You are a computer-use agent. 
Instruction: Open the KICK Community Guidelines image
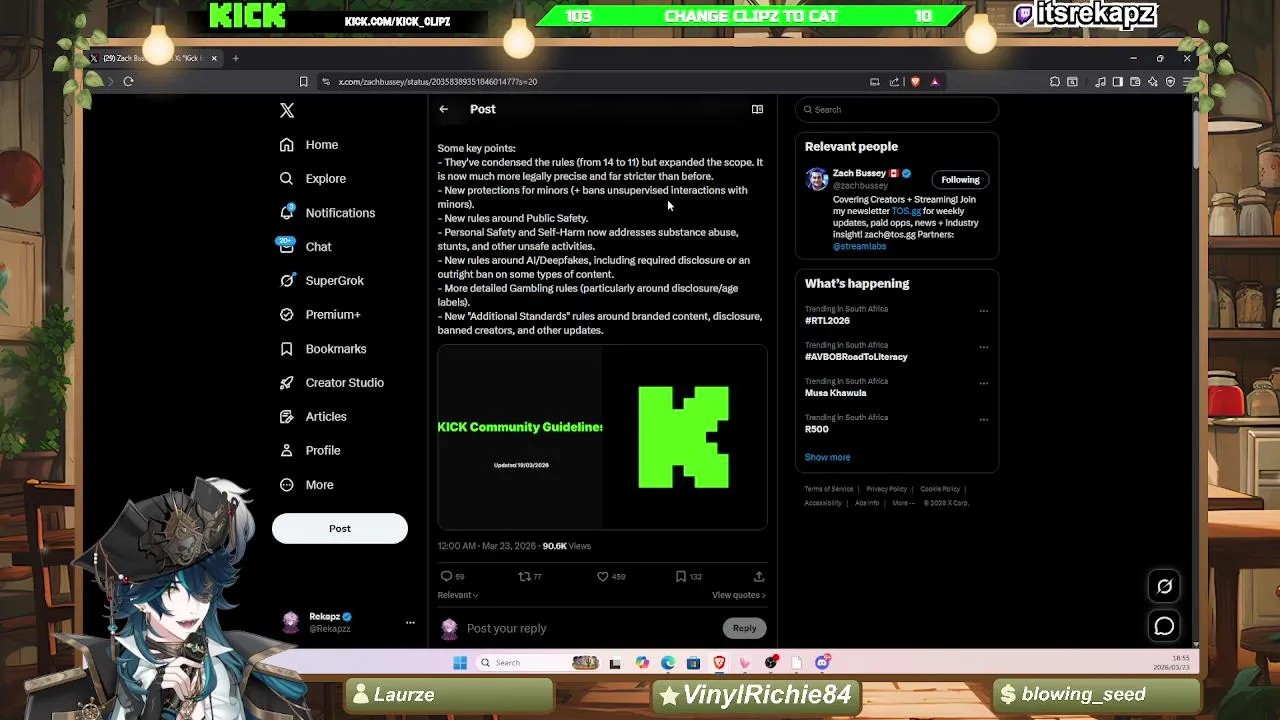602,437
